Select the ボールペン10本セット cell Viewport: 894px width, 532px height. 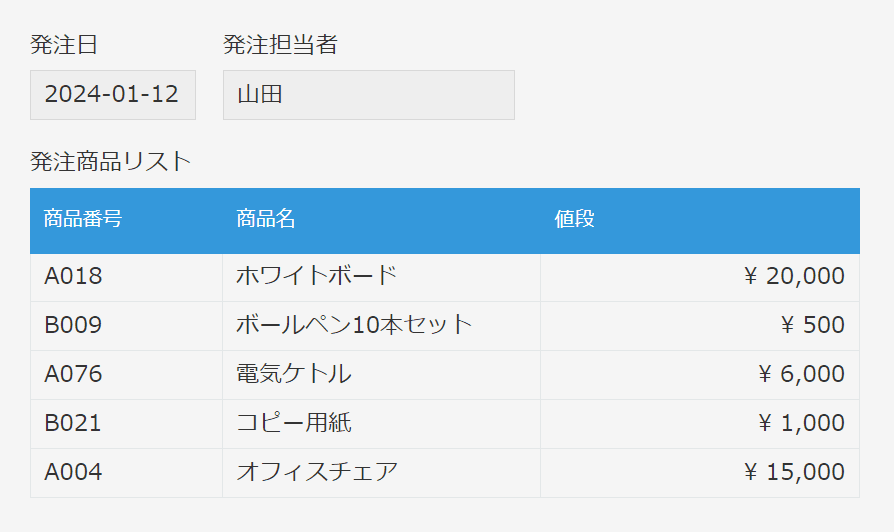(381, 326)
